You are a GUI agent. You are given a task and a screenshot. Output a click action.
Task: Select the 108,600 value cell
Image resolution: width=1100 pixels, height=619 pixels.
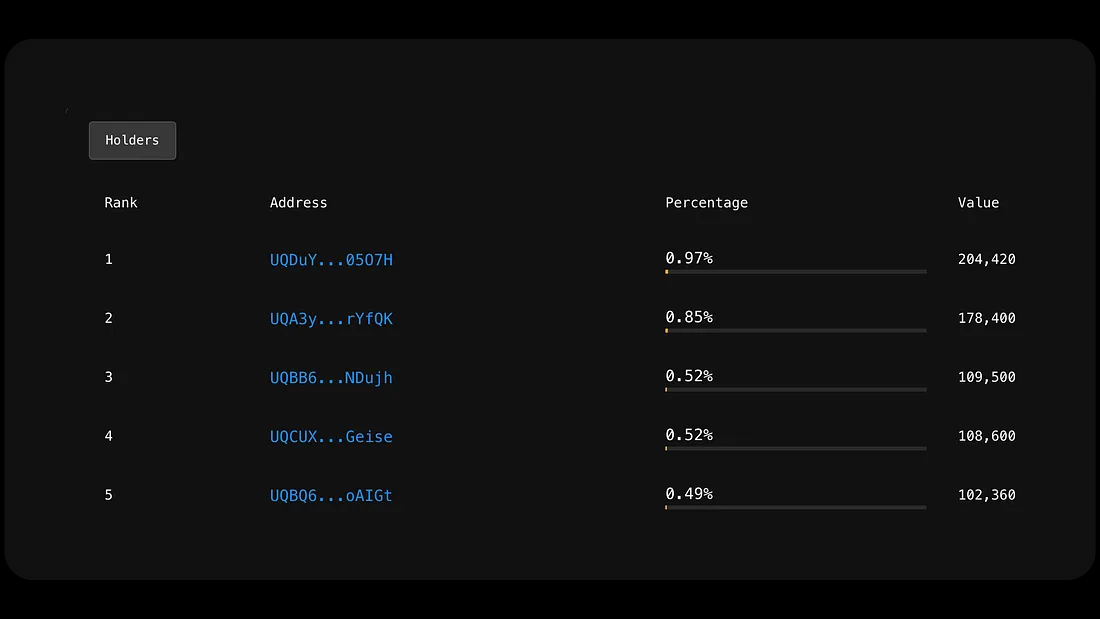[x=986, y=437]
